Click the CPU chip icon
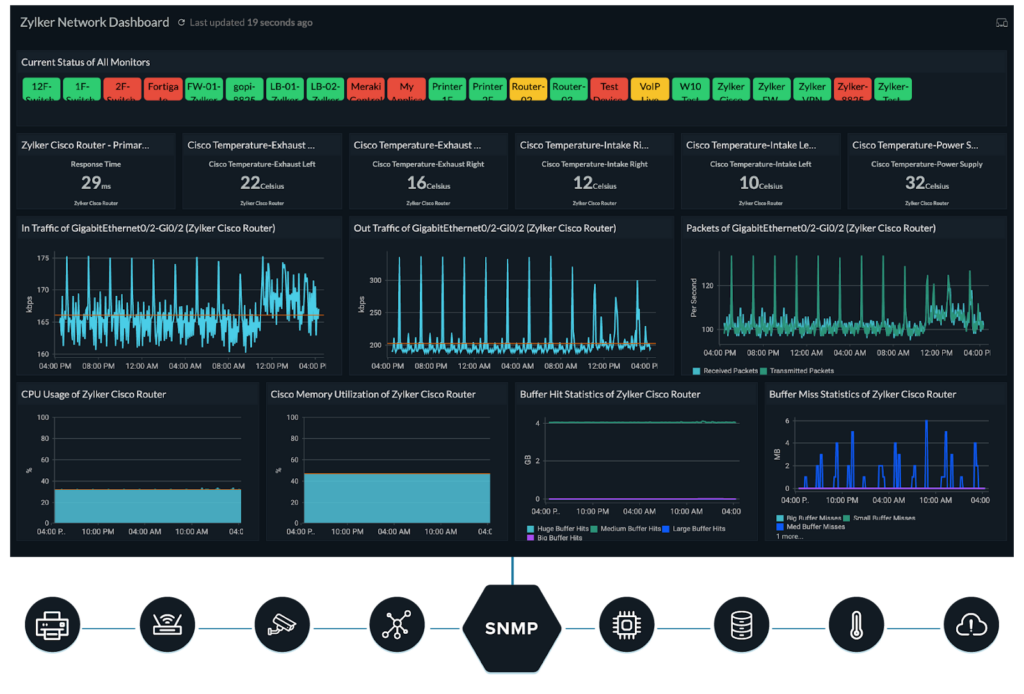 (x=626, y=627)
